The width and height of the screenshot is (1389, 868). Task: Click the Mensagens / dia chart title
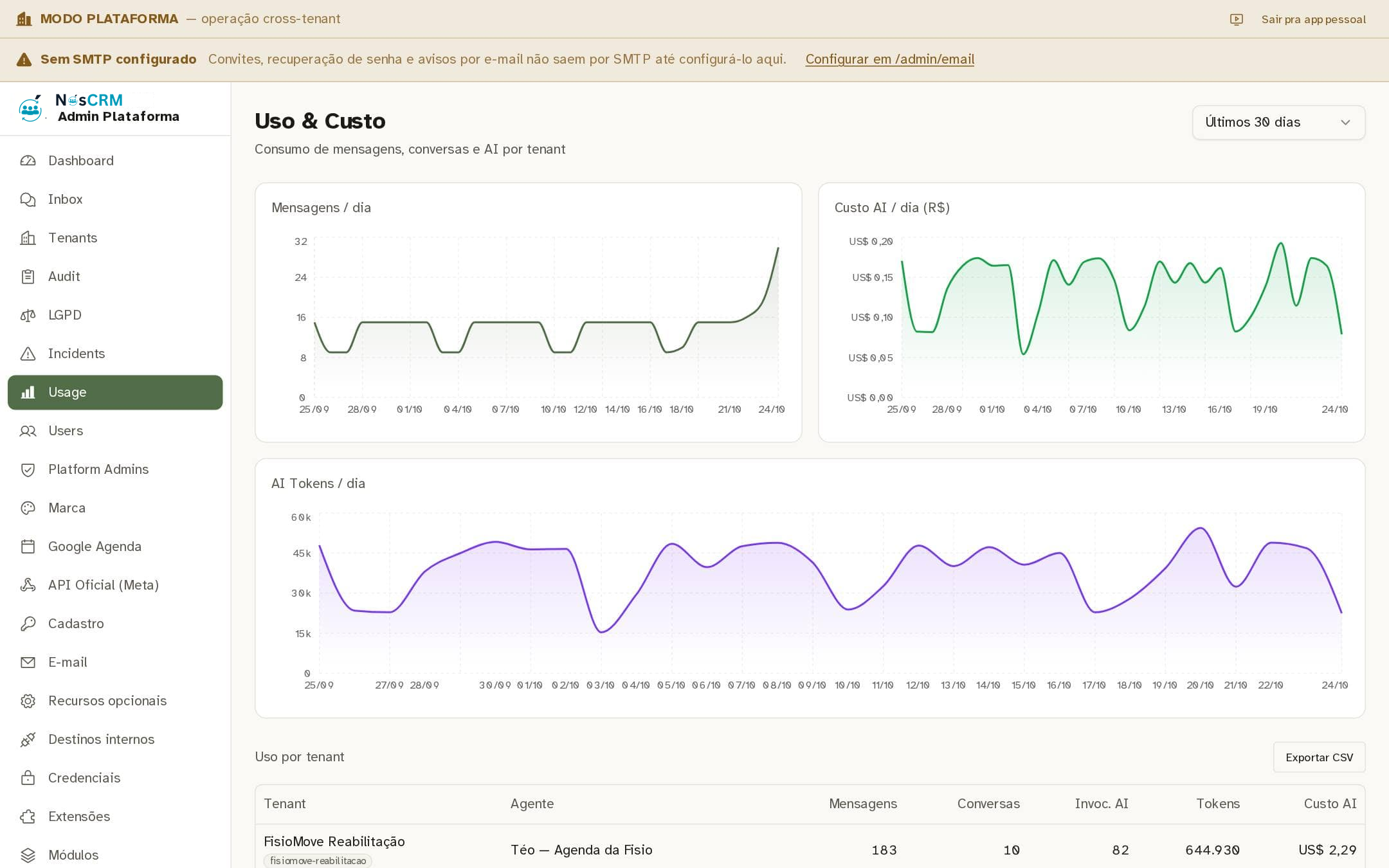click(321, 208)
